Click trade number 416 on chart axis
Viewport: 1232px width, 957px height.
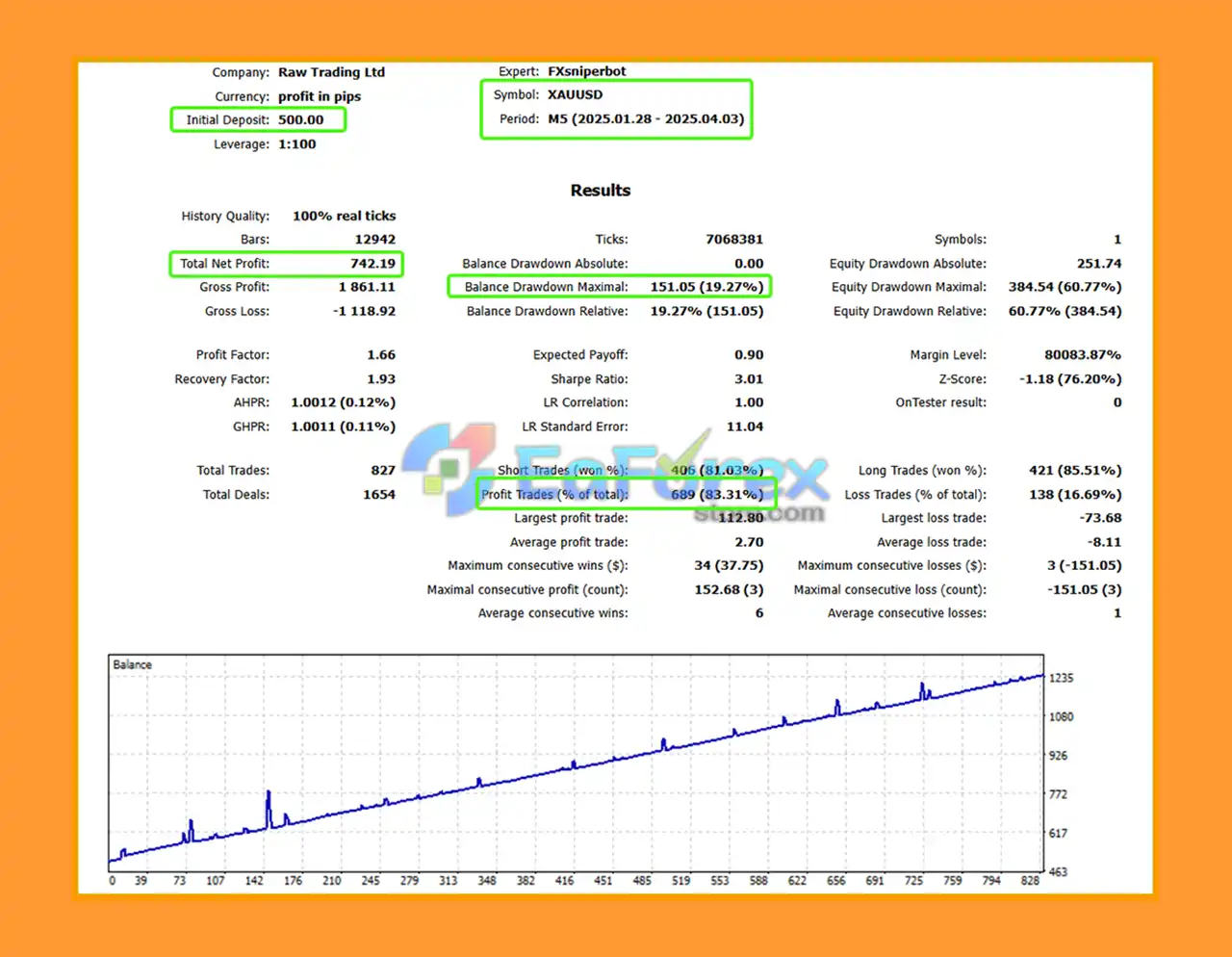coord(565,881)
